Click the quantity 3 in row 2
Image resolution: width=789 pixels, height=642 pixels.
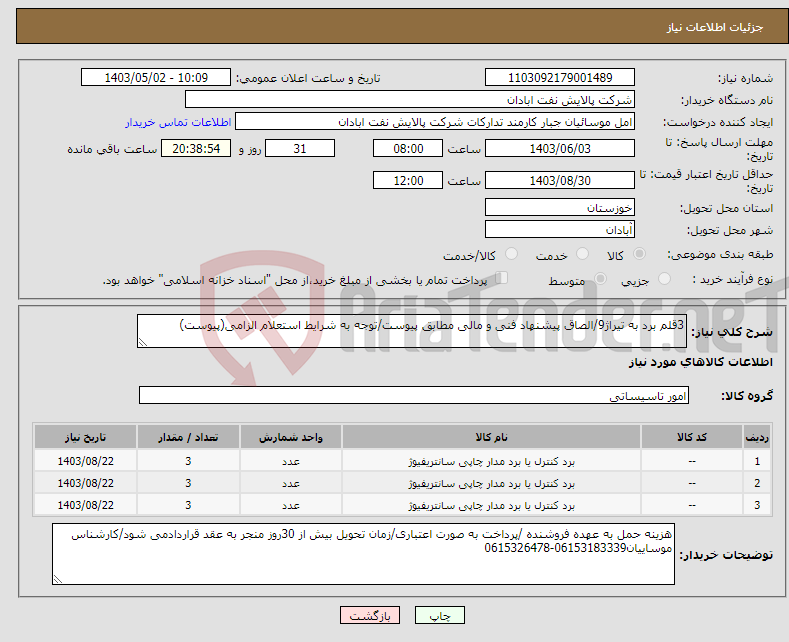tap(188, 484)
